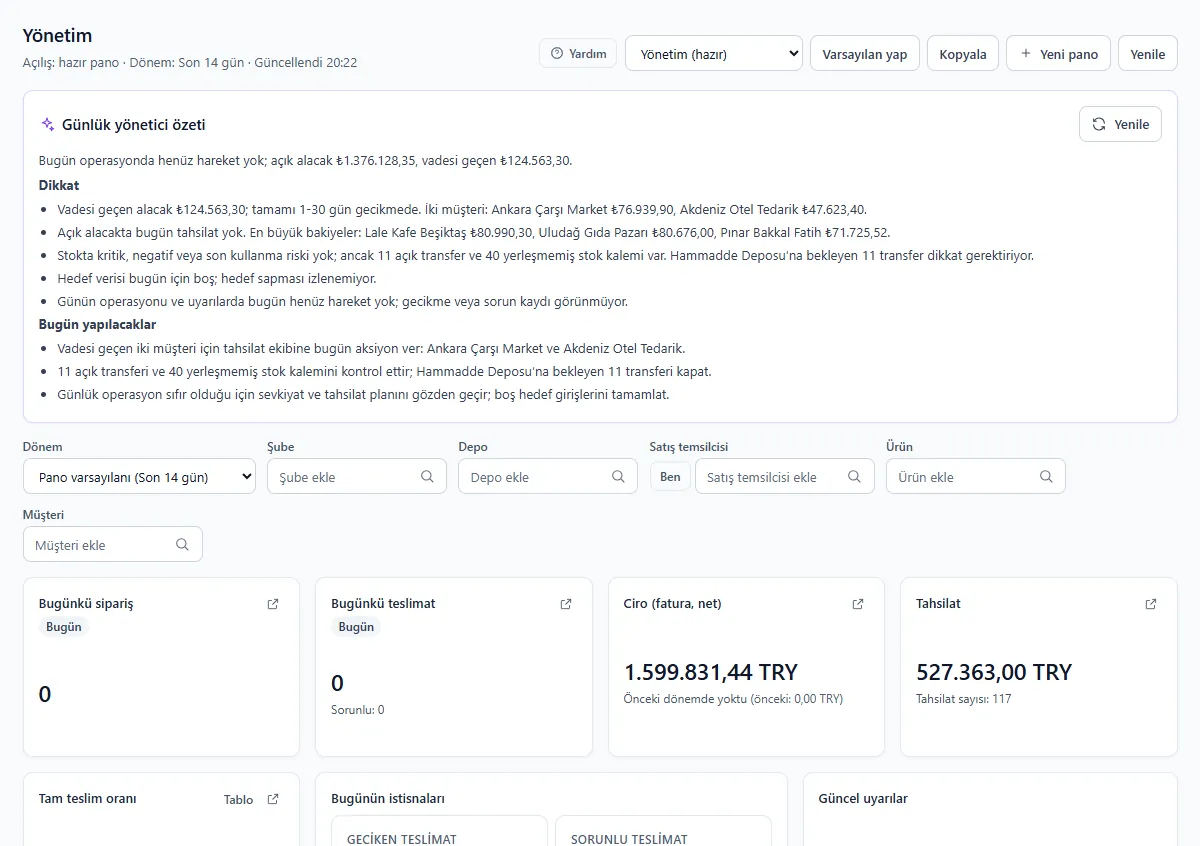
Task: Open external link on Tahsilat card
Action: tap(1151, 604)
